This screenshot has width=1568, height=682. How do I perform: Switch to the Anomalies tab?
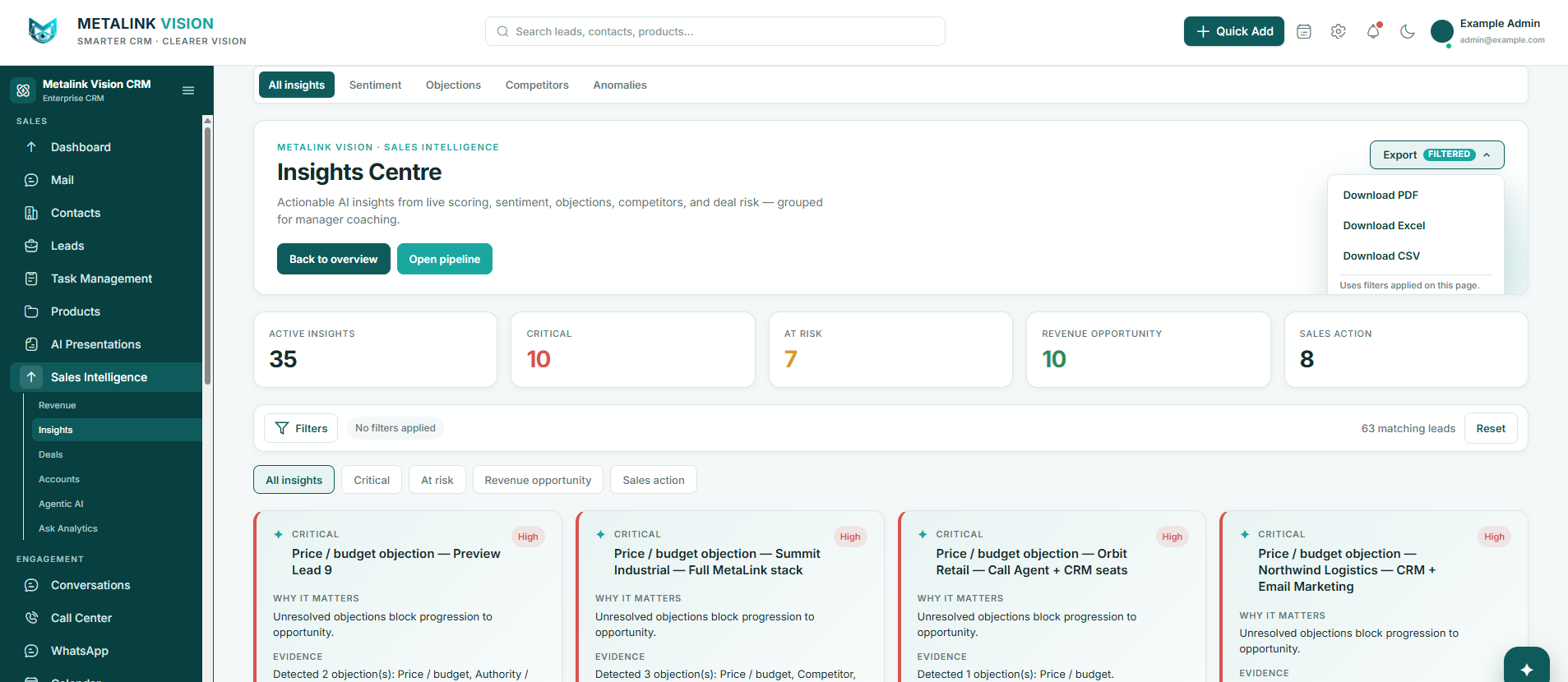coord(620,85)
